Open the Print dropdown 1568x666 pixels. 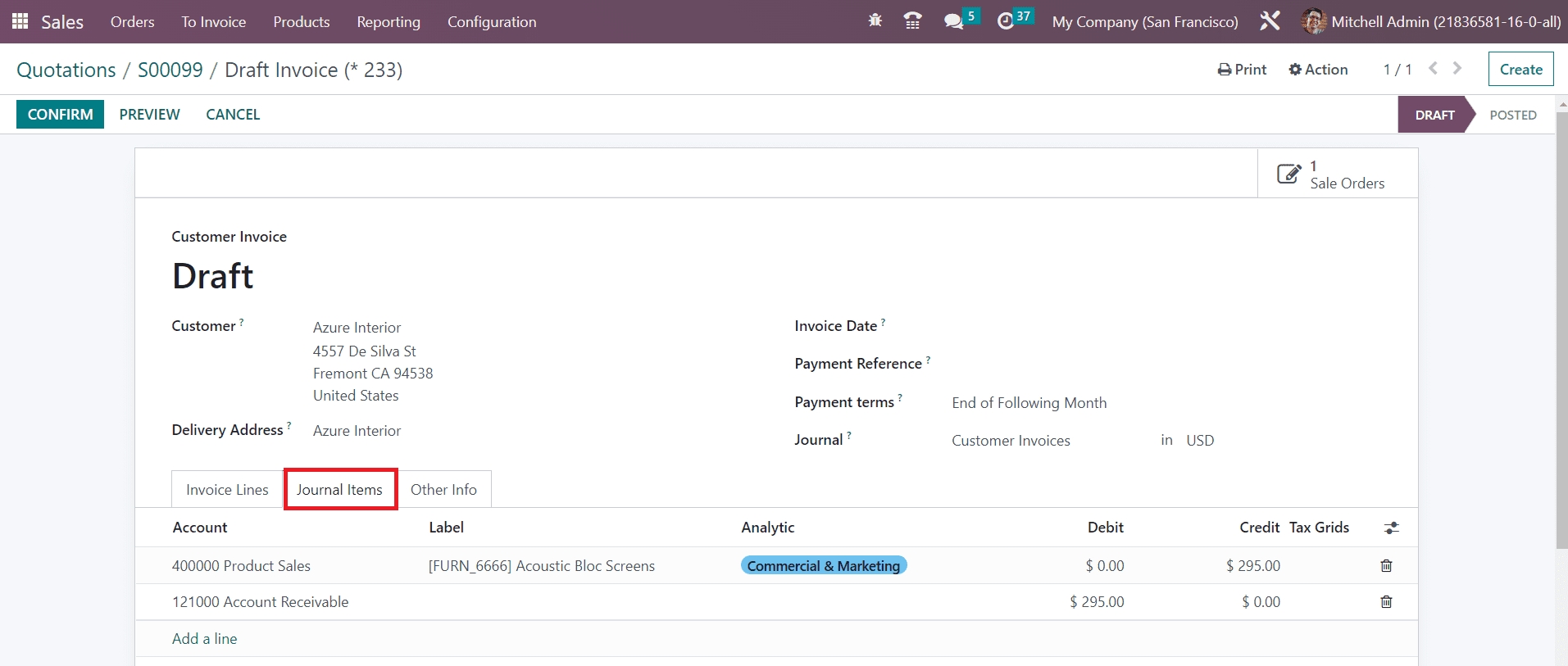[1242, 70]
